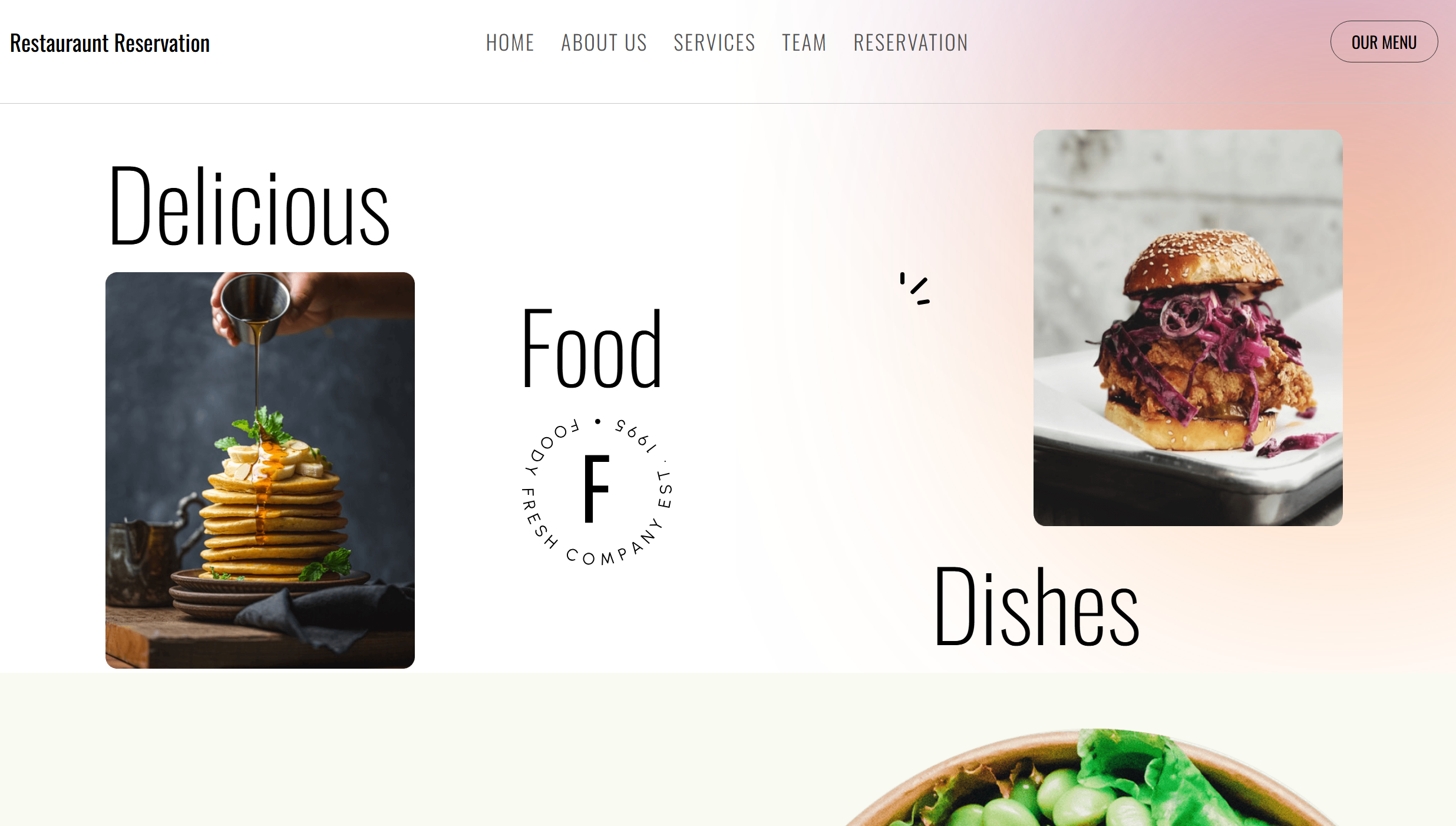This screenshot has width=1456, height=826.
Task: Click the sesame bun on the burger
Action: click(1202, 262)
